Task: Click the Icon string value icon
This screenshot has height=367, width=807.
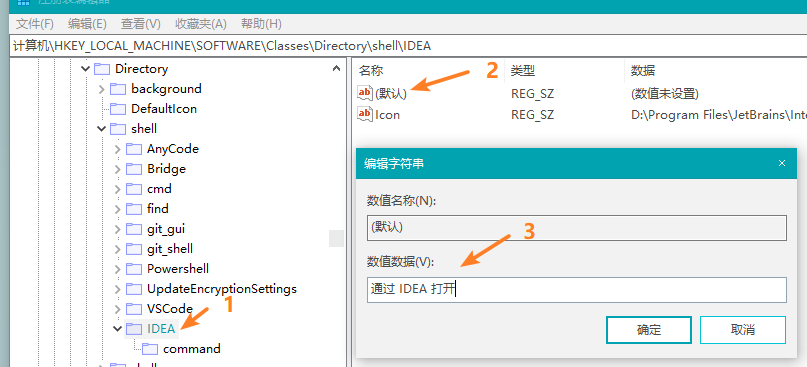Action: tap(364, 114)
